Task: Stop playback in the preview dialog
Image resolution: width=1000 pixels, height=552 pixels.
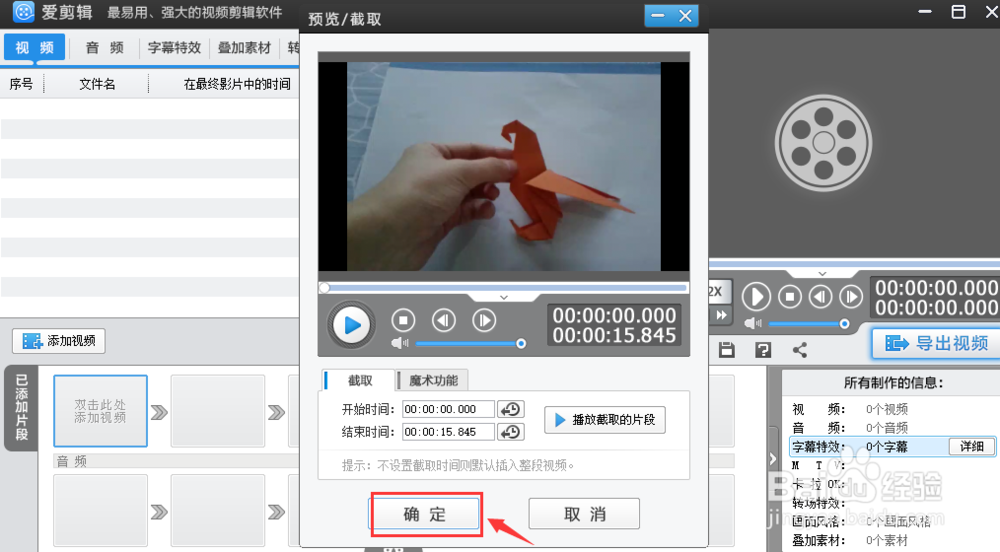Action: click(x=403, y=320)
